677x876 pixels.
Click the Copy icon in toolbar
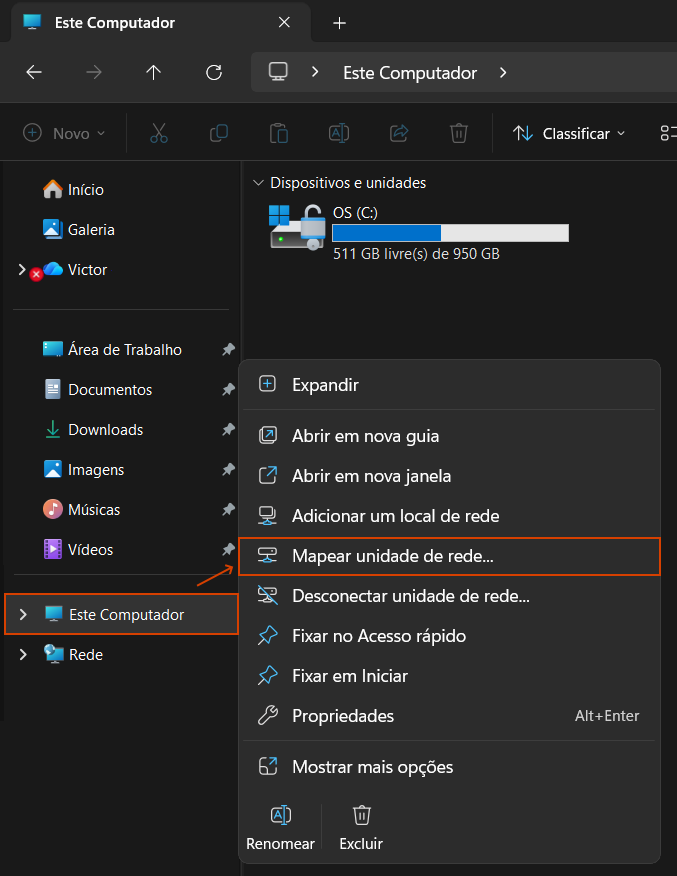(x=219, y=133)
